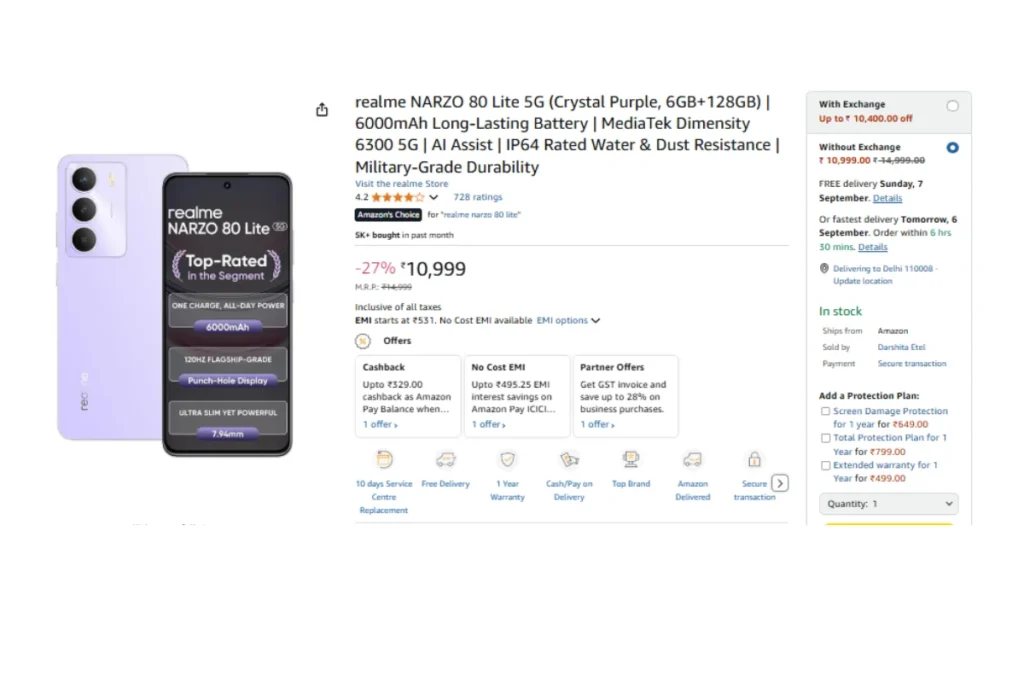1024x683 pixels.
Task: Click the 1 Year Warranty shield icon
Action: (508, 460)
